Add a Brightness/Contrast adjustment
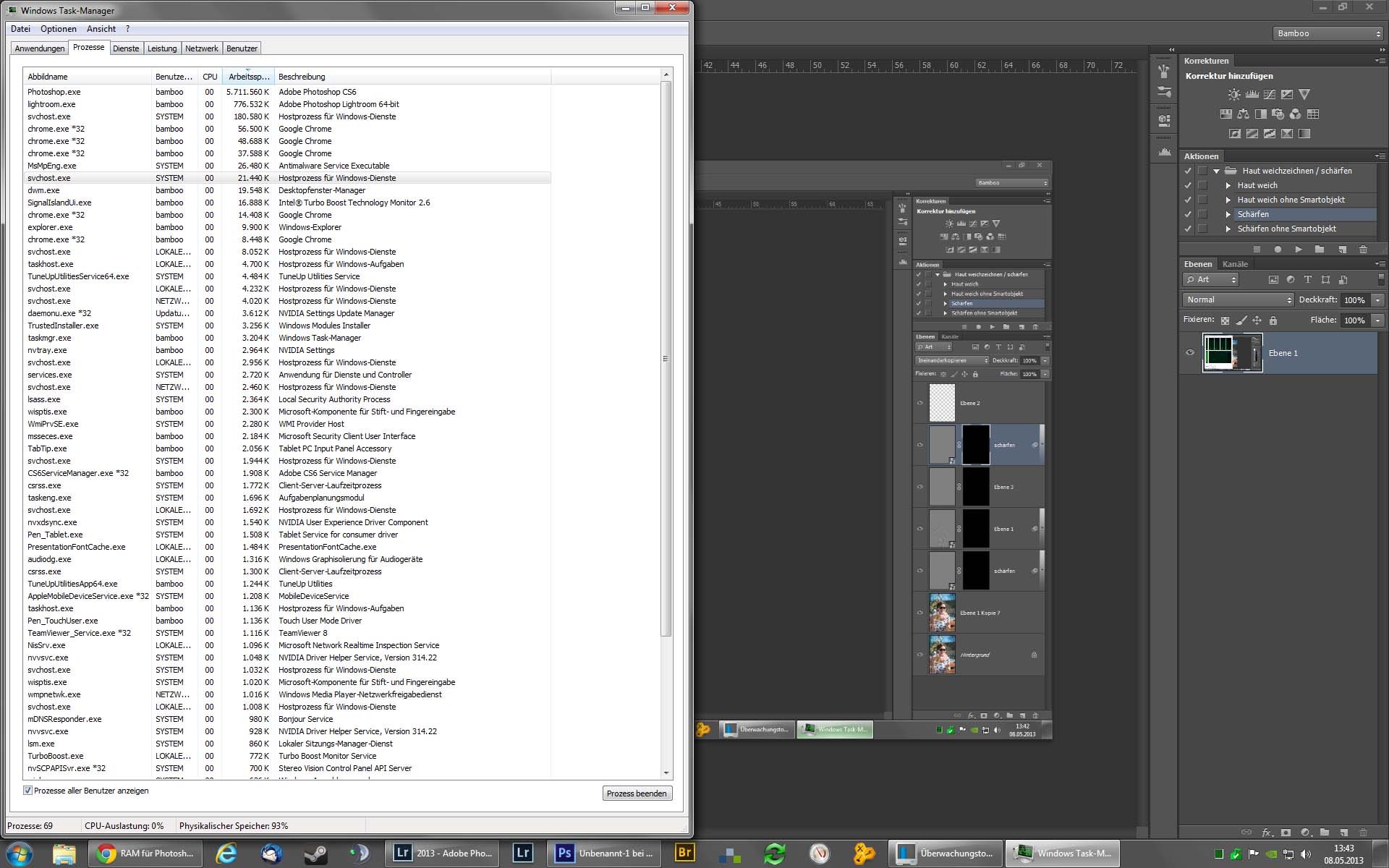The image size is (1389, 868). coord(1234,95)
